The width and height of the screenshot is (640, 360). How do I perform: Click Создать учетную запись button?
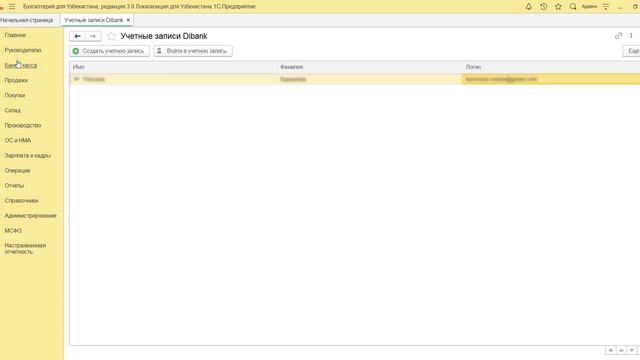coord(109,51)
